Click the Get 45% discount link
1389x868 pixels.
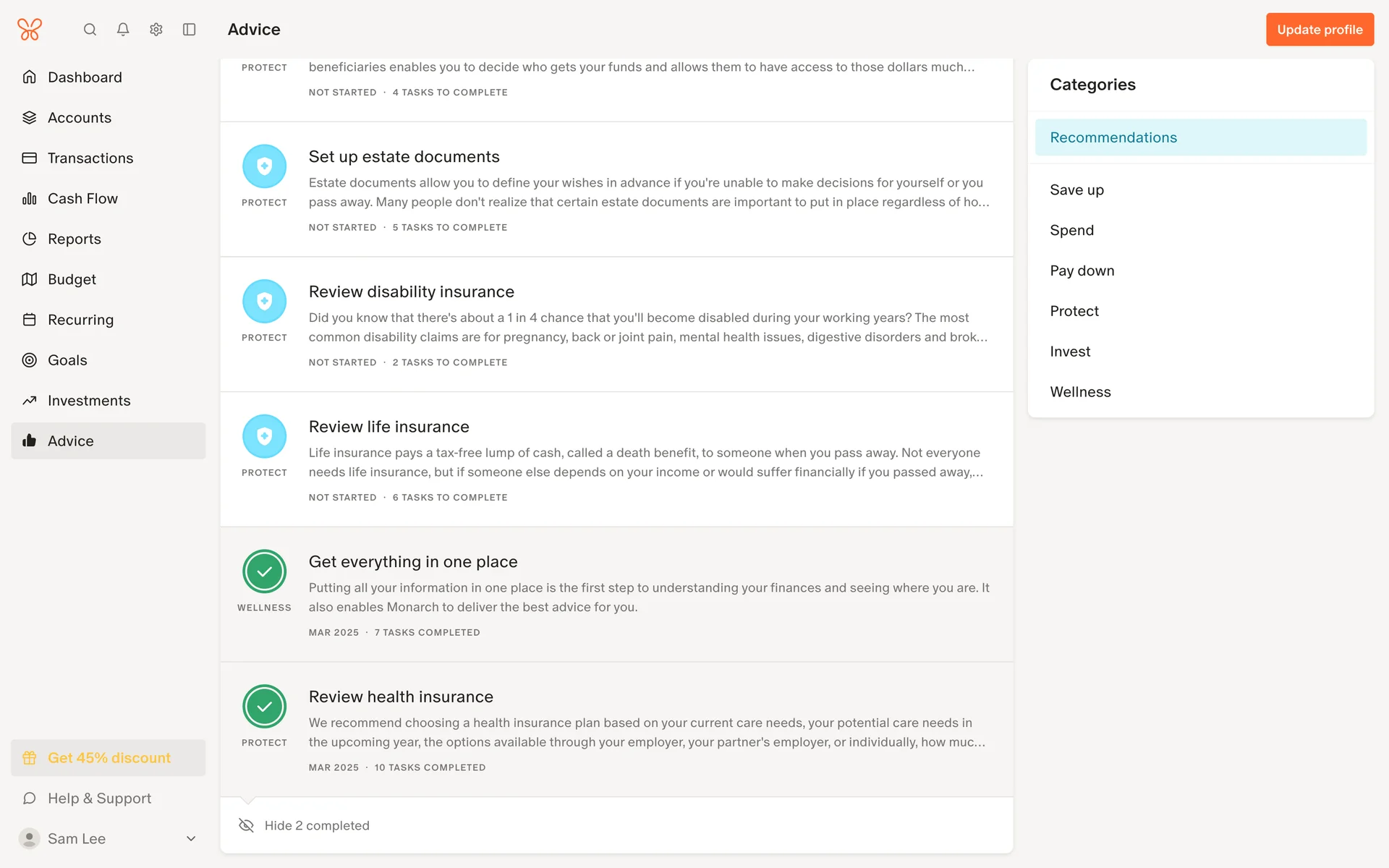point(109,757)
